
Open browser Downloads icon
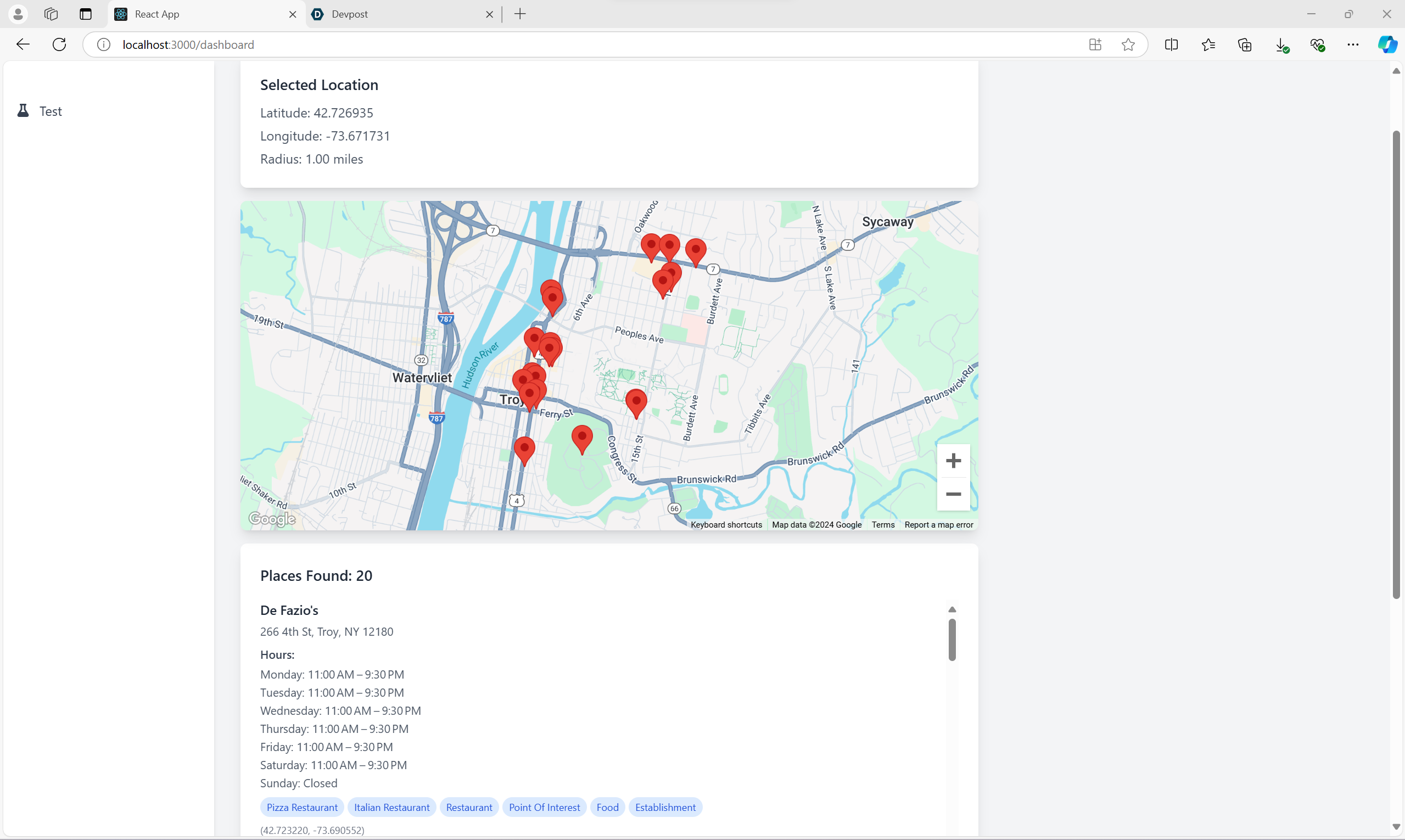[x=1281, y=44]
